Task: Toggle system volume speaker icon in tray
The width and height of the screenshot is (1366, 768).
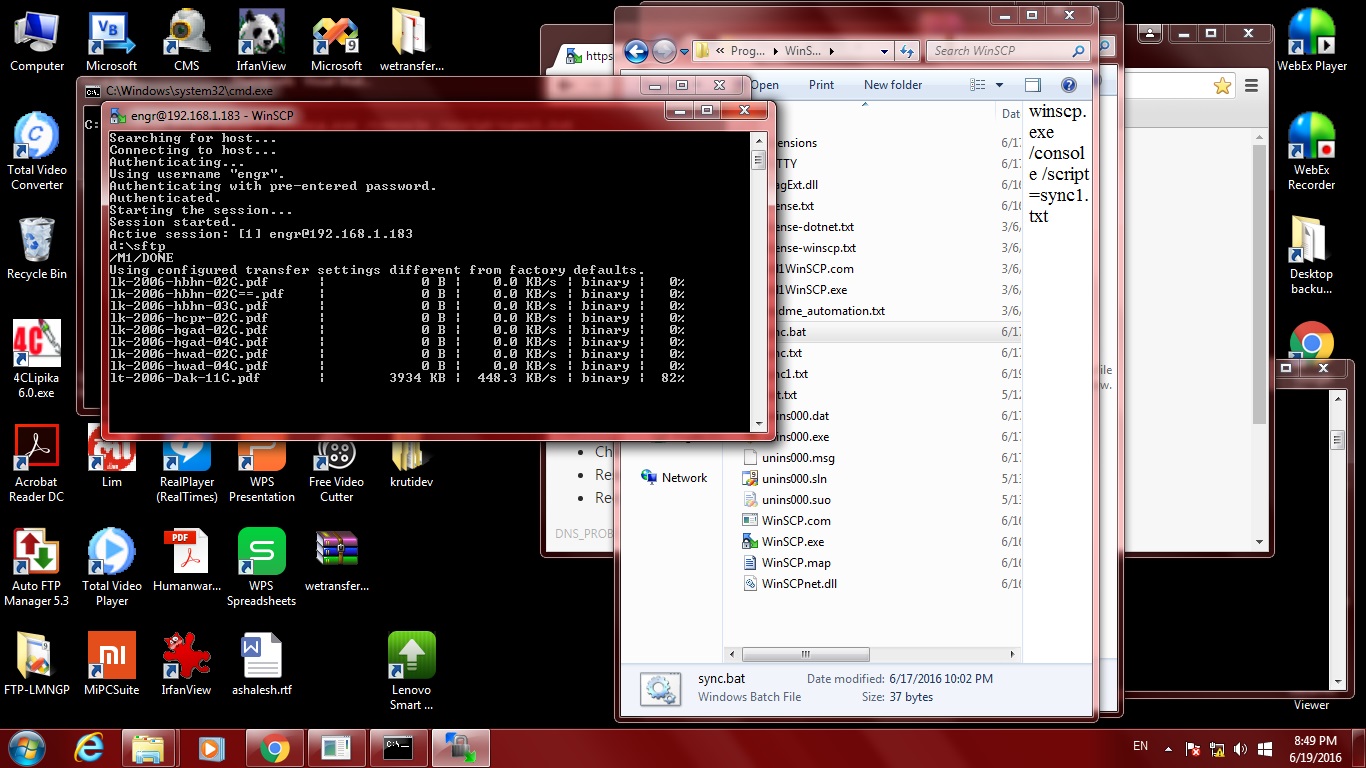Action: click(1240, 748)
